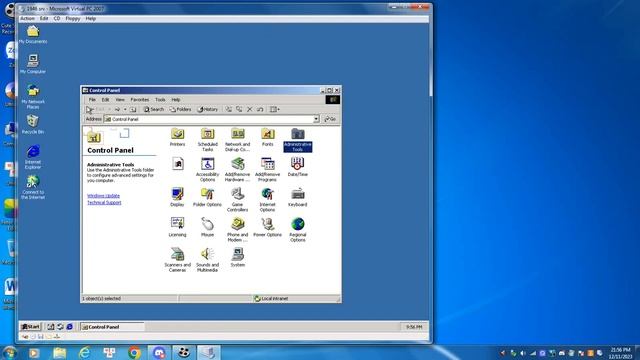Click the History toolbar button

208,109
